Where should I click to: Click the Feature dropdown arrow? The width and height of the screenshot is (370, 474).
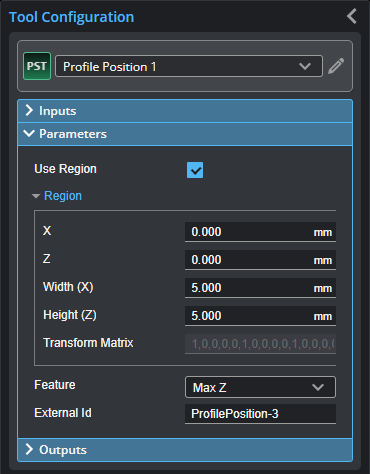click(x=318, y=387)
